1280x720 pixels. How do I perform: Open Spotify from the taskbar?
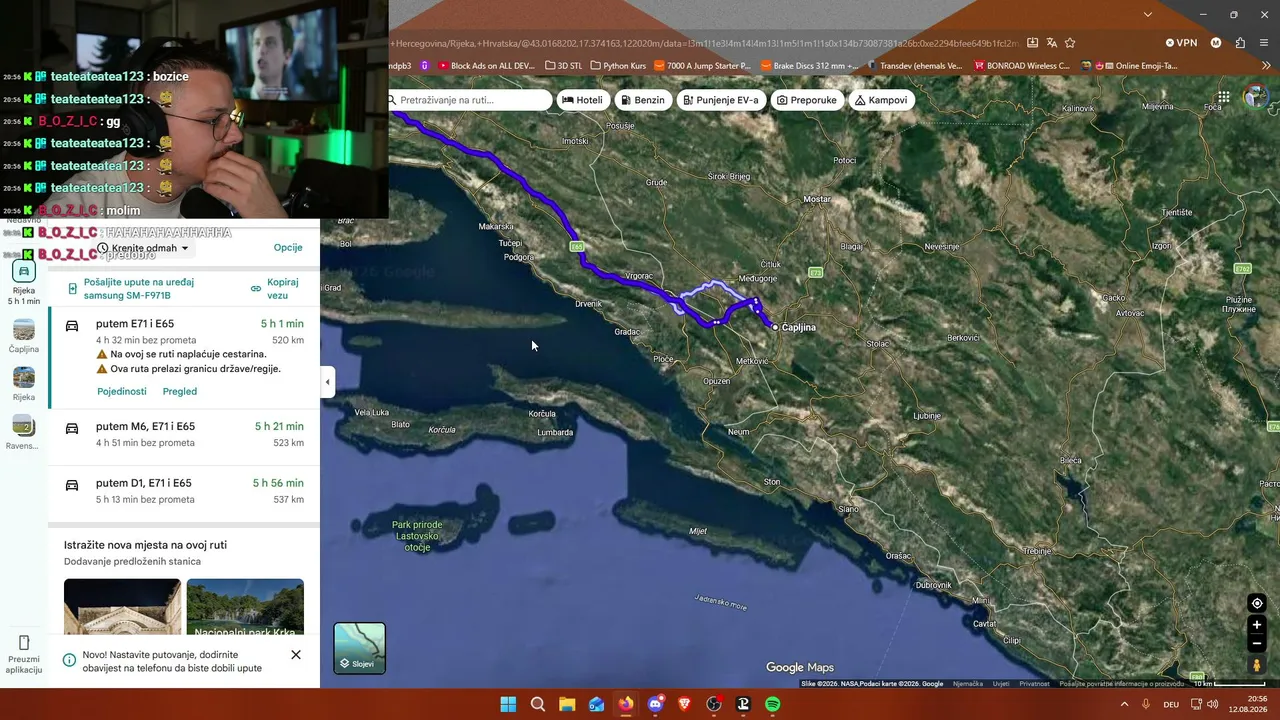[x=772, y=704]
